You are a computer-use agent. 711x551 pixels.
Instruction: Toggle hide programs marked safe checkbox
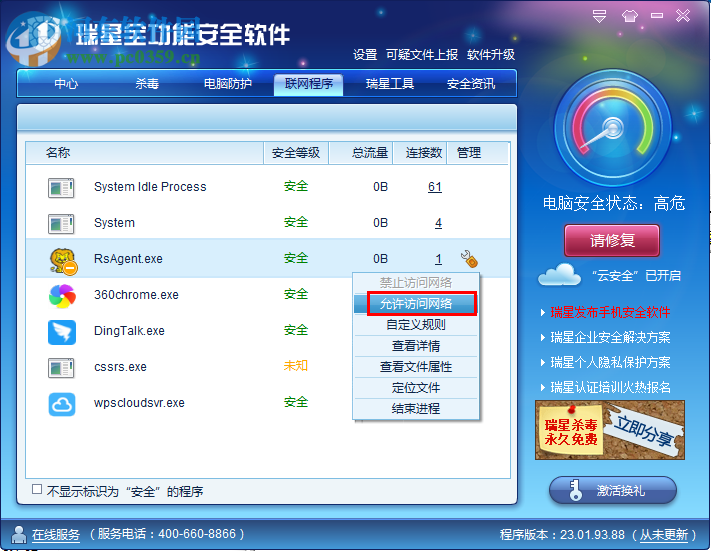[37, 489]
